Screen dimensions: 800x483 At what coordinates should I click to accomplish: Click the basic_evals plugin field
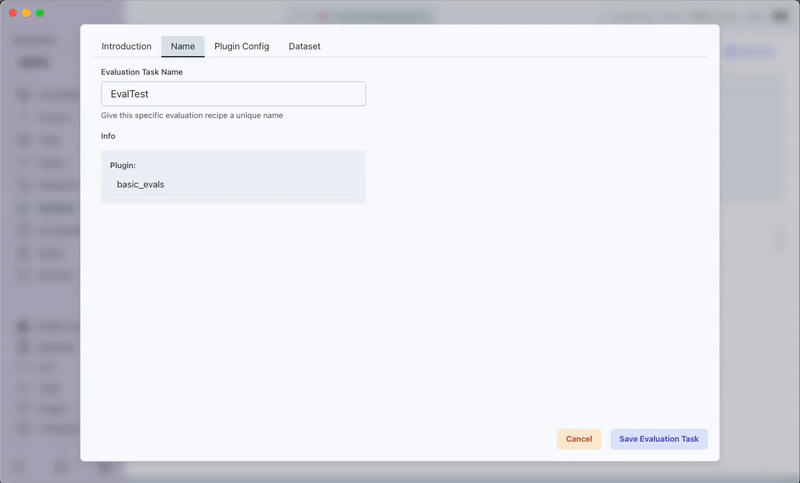(233, 184)
